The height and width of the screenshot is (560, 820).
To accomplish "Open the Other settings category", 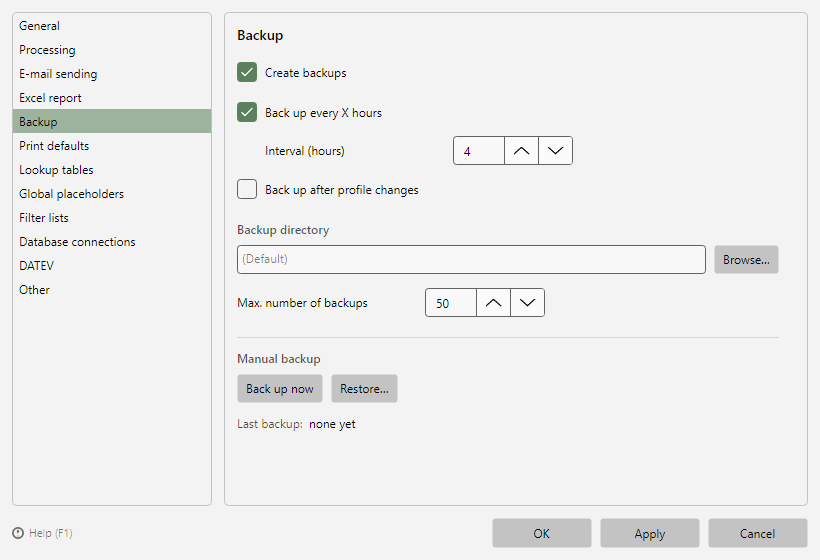I will click(x=112, y=290).
